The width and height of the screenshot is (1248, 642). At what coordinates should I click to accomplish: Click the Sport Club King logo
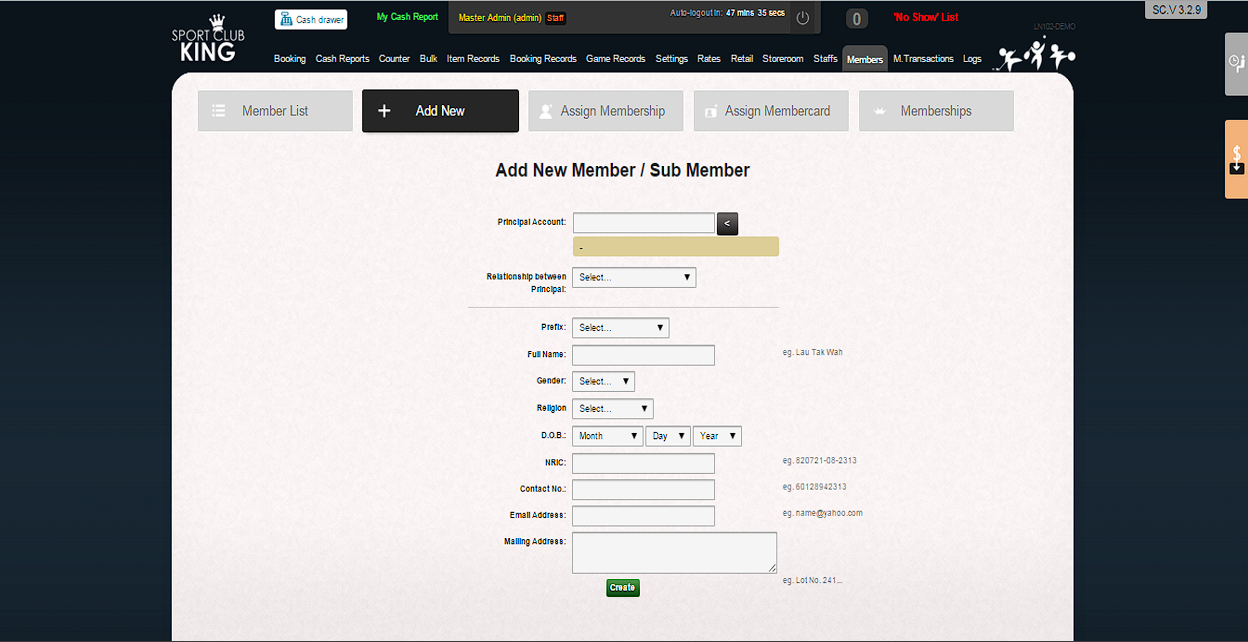click(208, 40)
